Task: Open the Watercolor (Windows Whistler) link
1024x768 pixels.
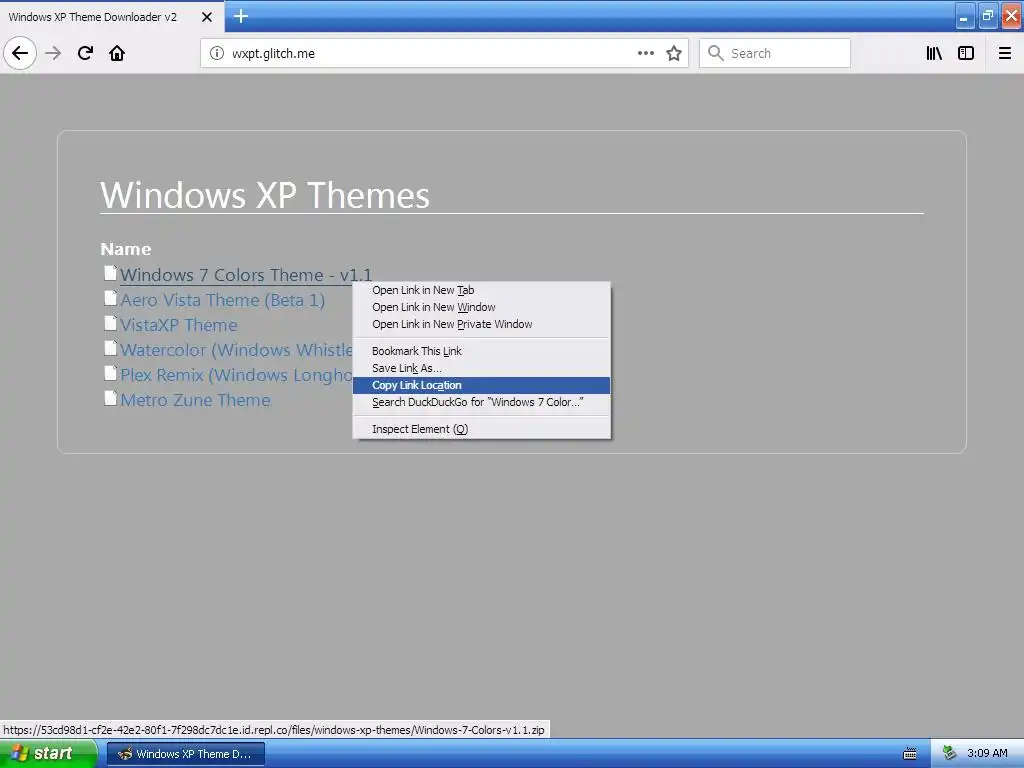Action: pyautogui.click(x=236, y=350)
